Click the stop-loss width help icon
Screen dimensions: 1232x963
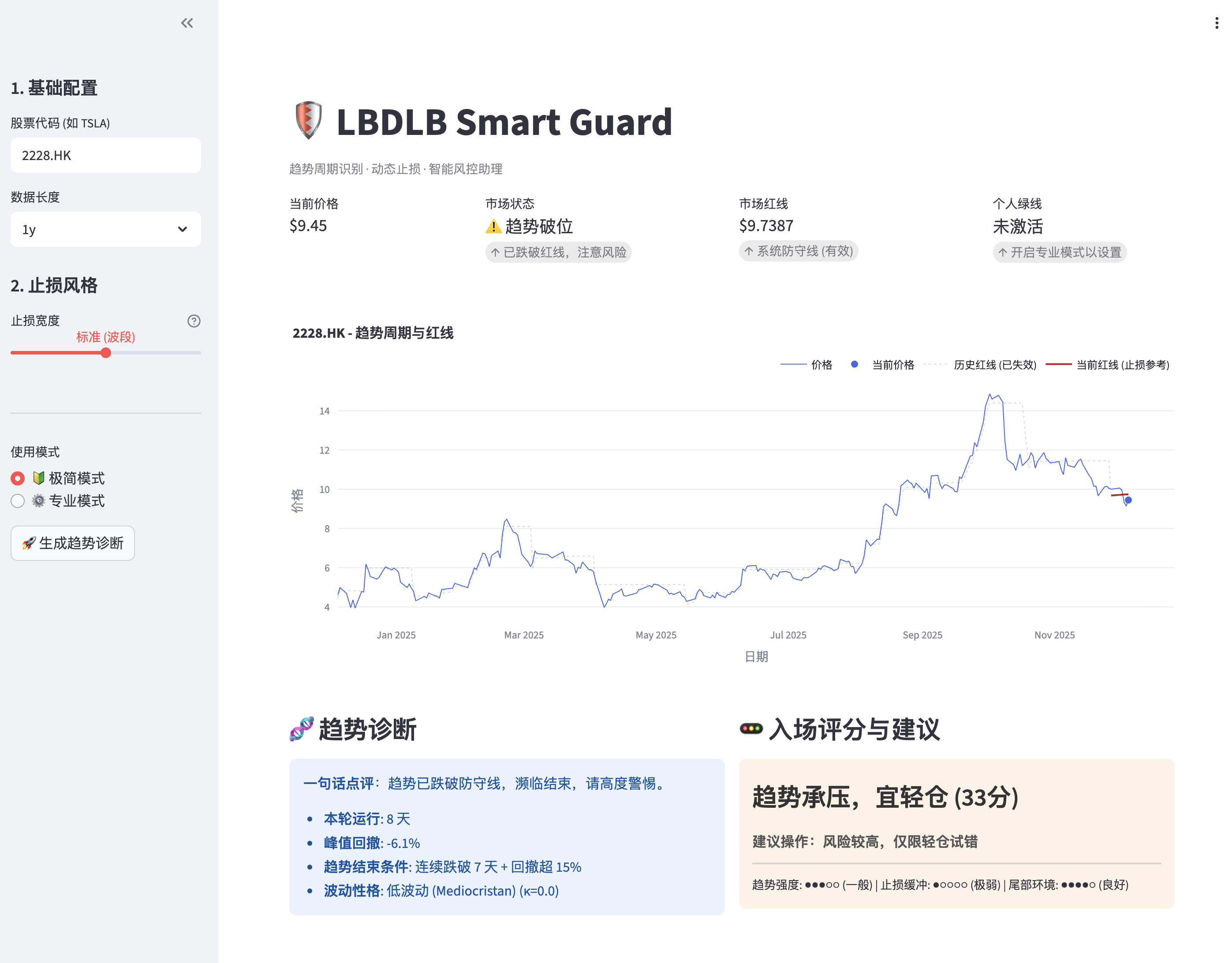point(194,321)
